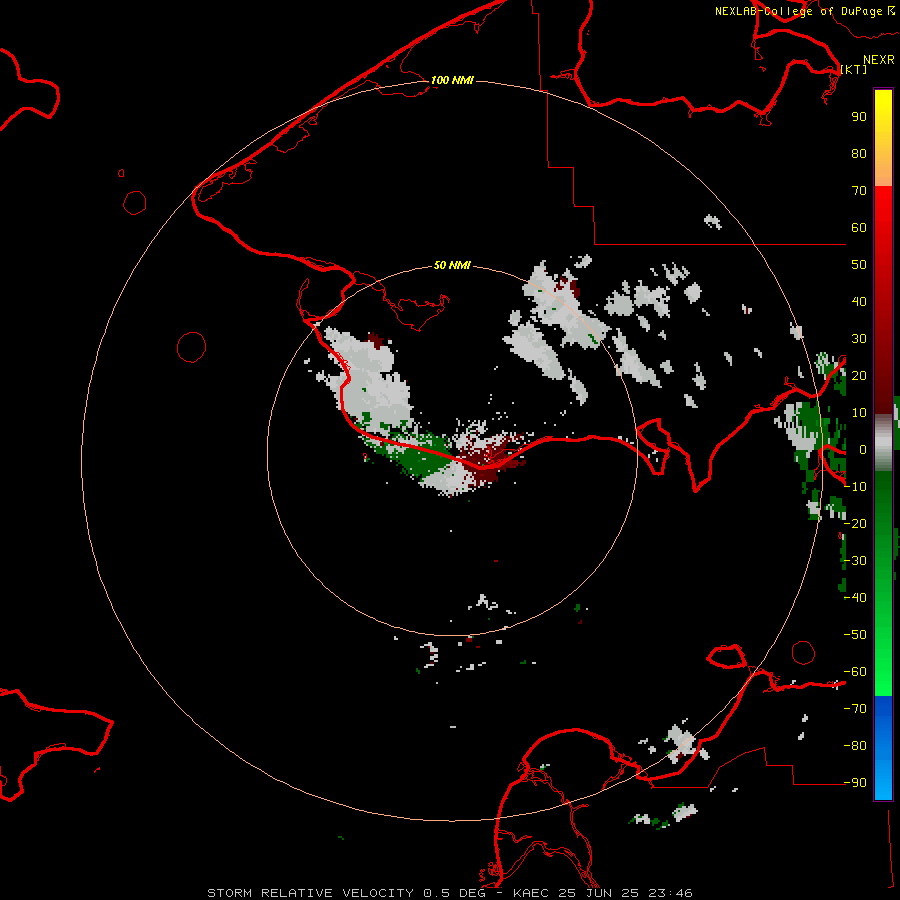900x900 pixels.
Task: Click the -30 value on the velocity scale
Action: pyautogui.click(x=855, y=561)
